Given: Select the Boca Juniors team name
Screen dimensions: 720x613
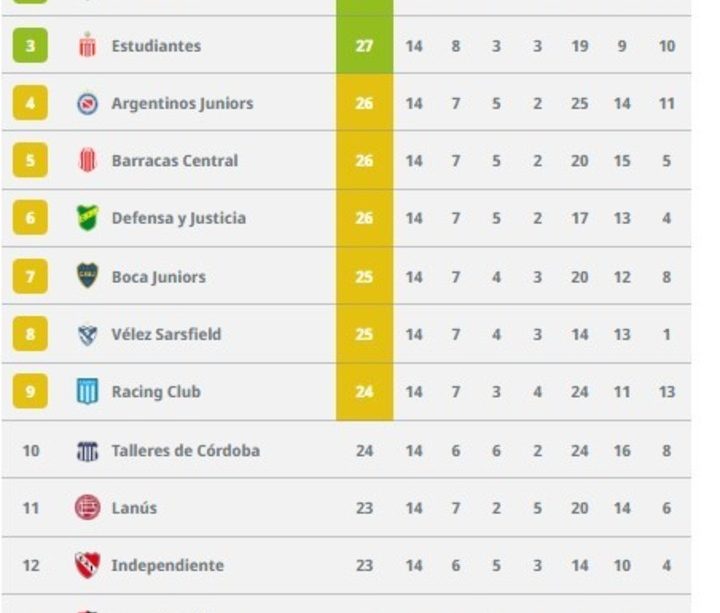Looking at the screenshot, I should point(158,277).
